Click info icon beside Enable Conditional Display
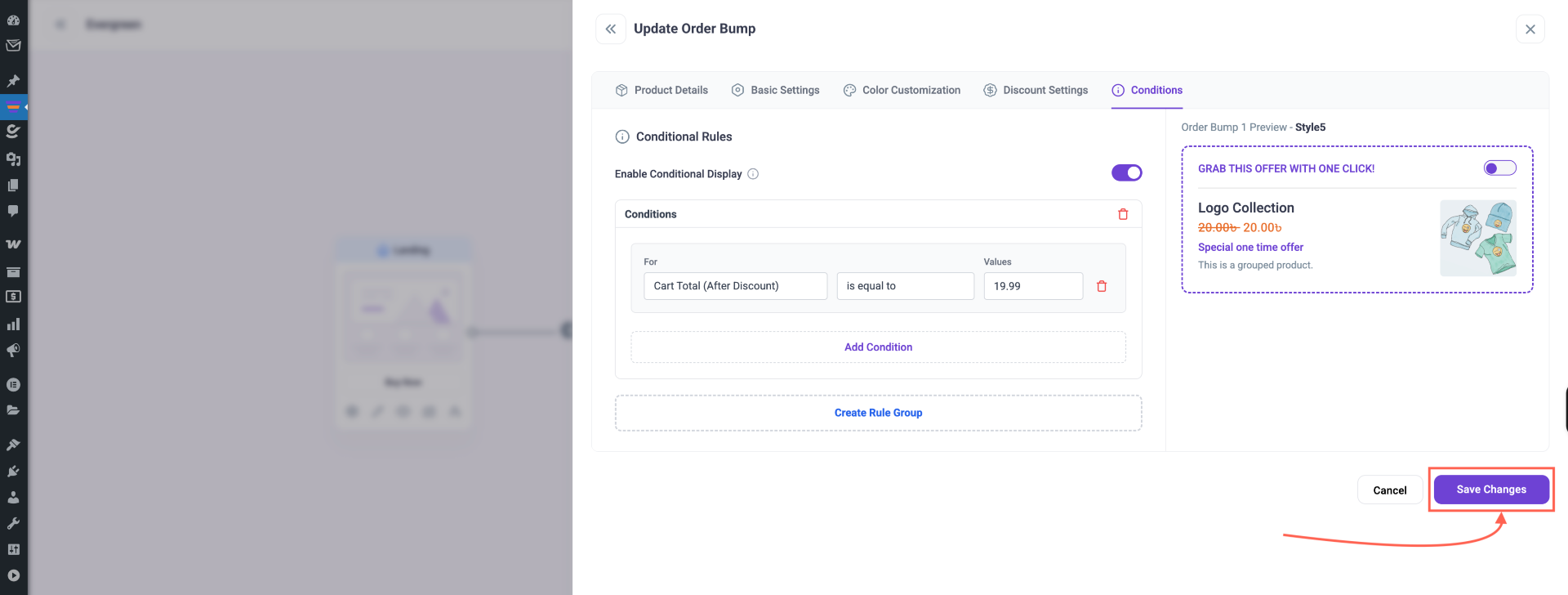Viewport: 1568px width, 595px height. (753, 174)
